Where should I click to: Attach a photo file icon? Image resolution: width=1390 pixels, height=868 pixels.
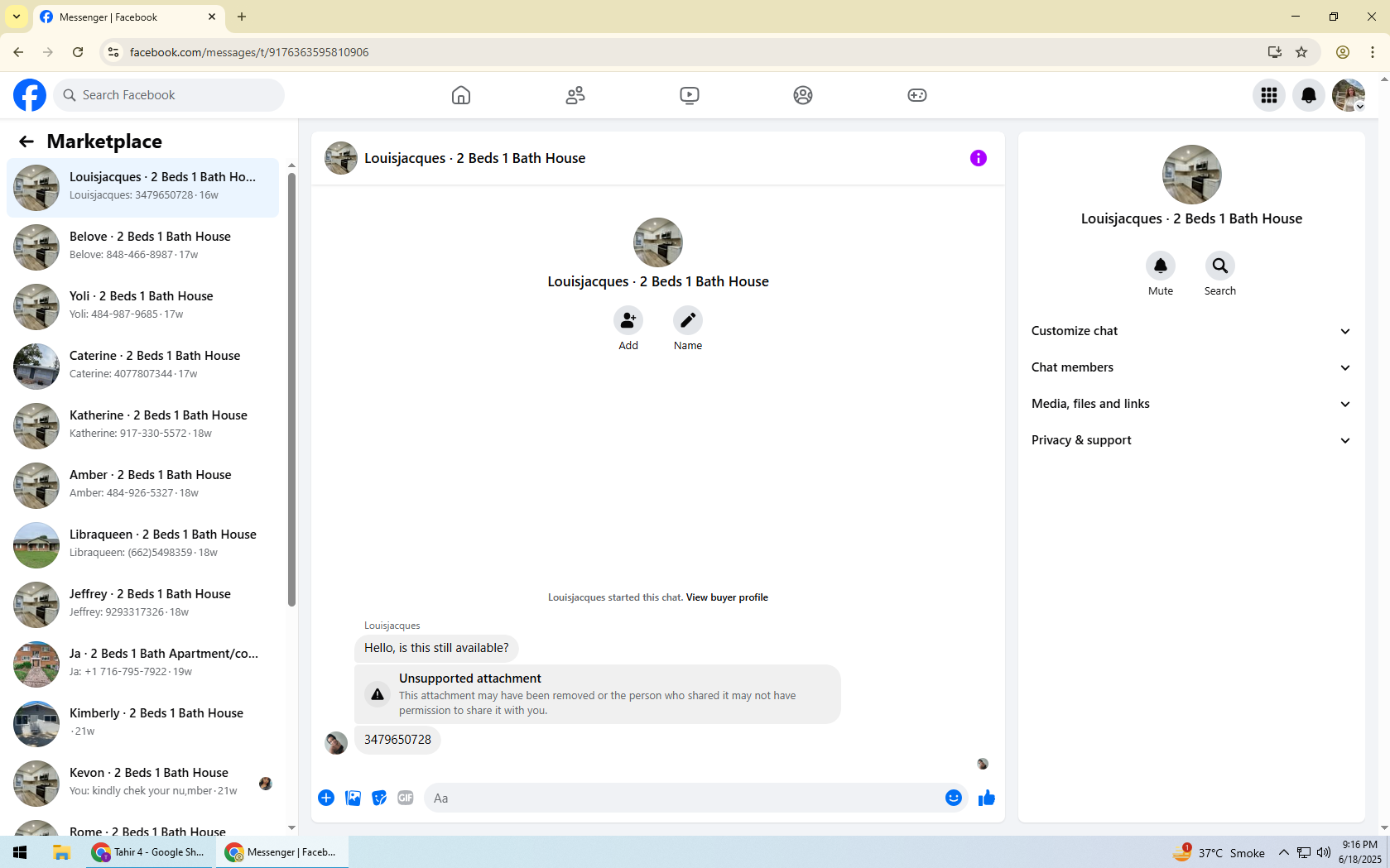click(x=353, y=798)
